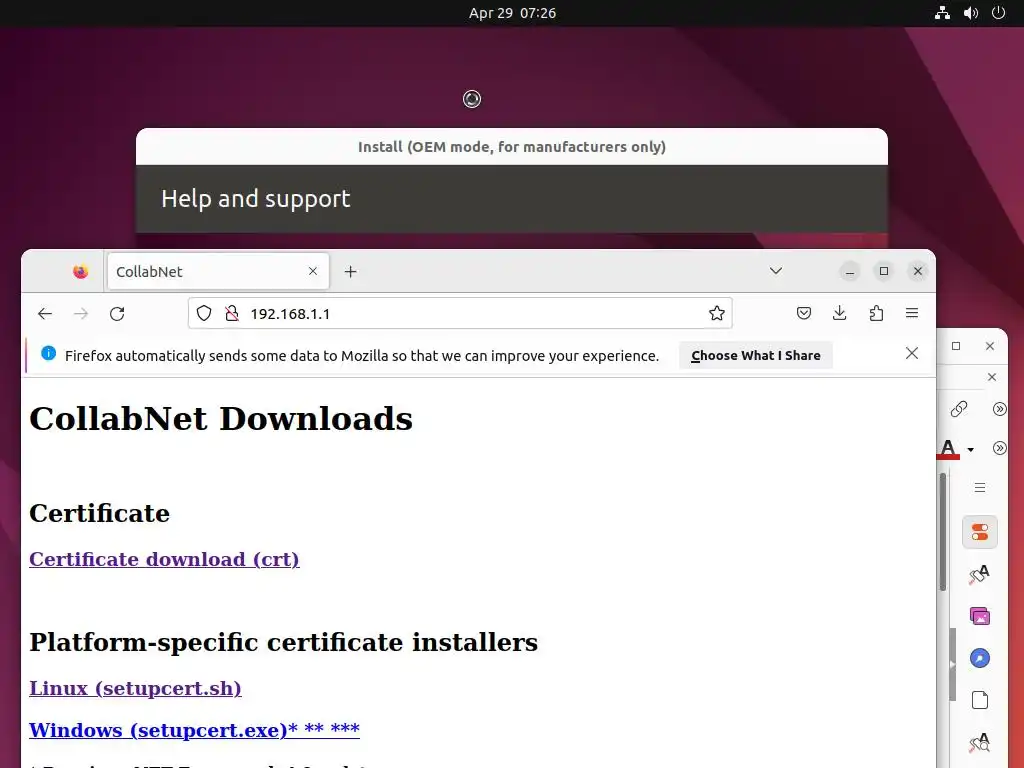The height and width of the screenshot is (768, 1024).
Task: Open the Style Inspector sidebar icon
Action: tap(980, 743)
